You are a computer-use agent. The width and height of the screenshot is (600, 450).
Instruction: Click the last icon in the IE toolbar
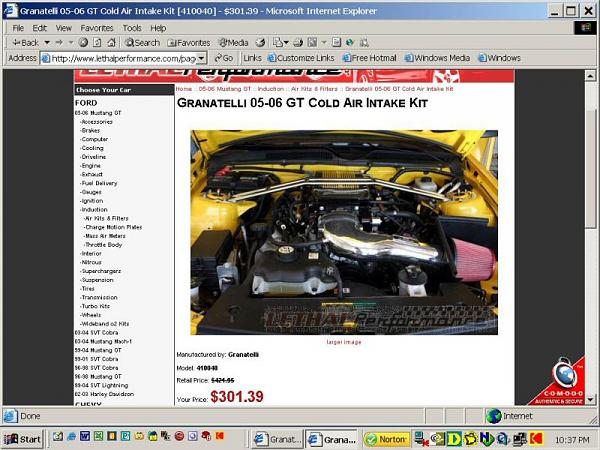[364, 42]
